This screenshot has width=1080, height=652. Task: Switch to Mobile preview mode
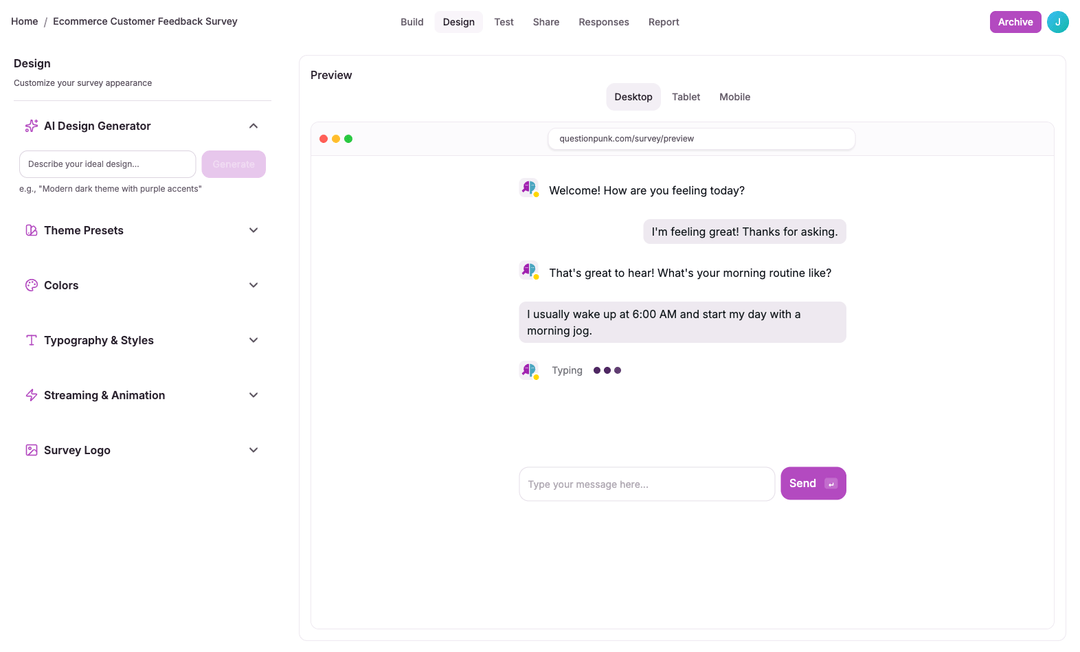click(734, 97)
